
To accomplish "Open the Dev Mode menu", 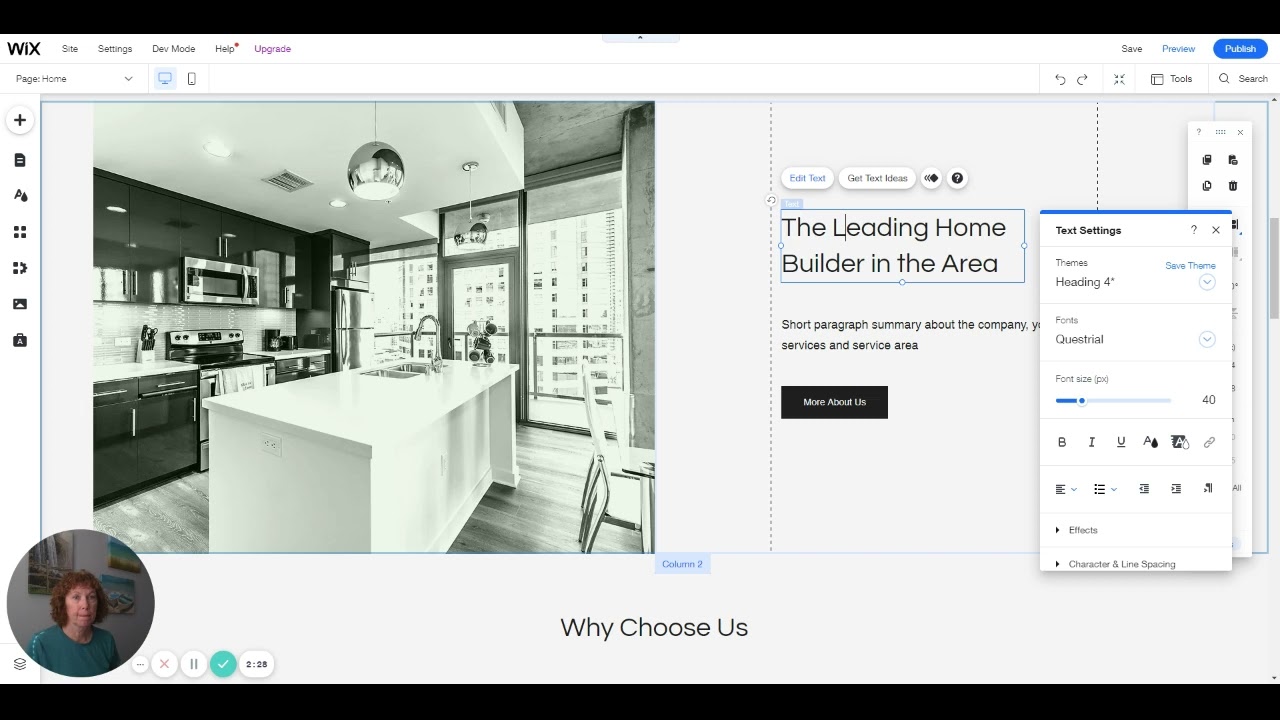I will [x=174, y=48].
